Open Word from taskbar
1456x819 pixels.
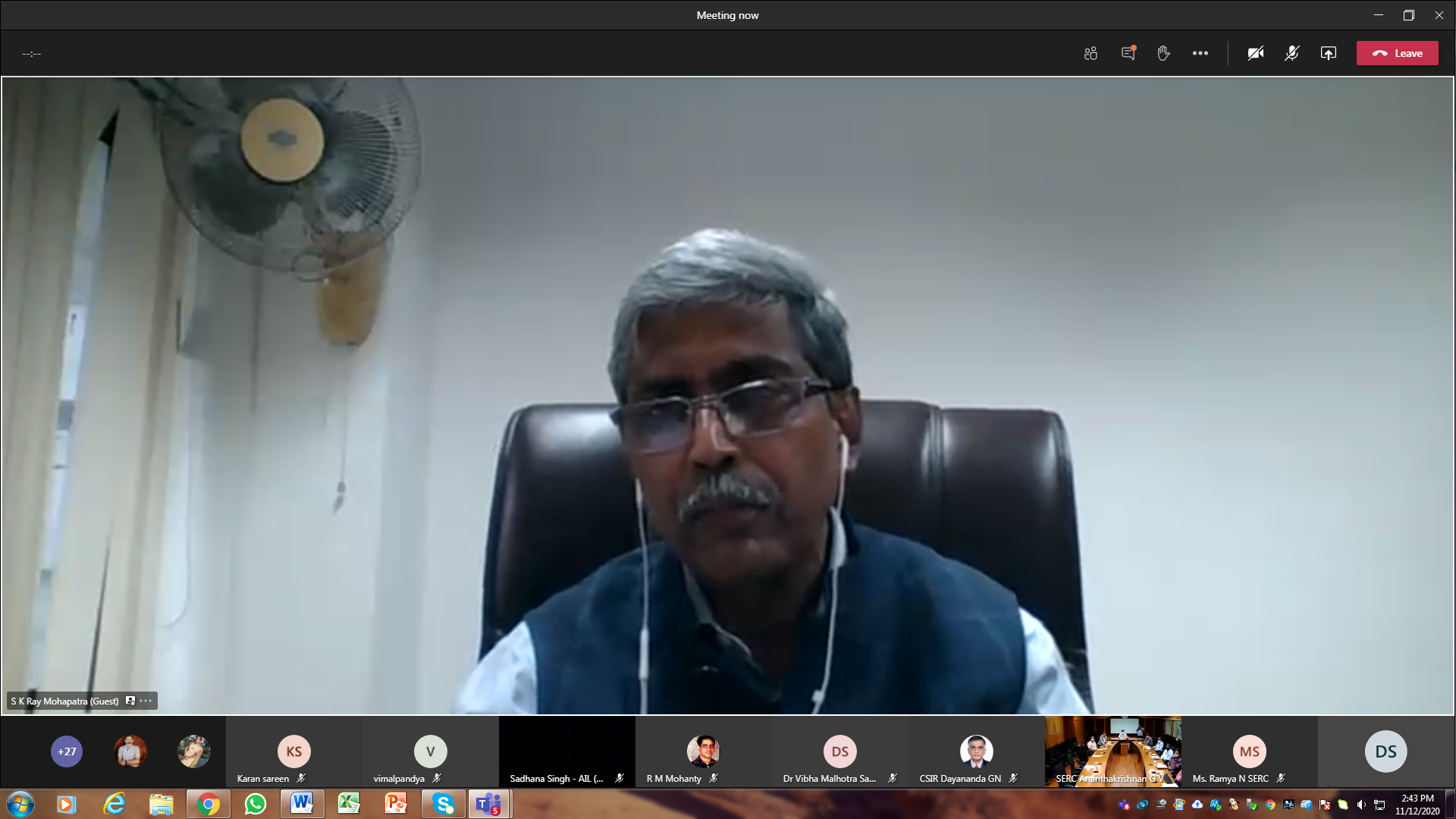(x=303, y=804)
